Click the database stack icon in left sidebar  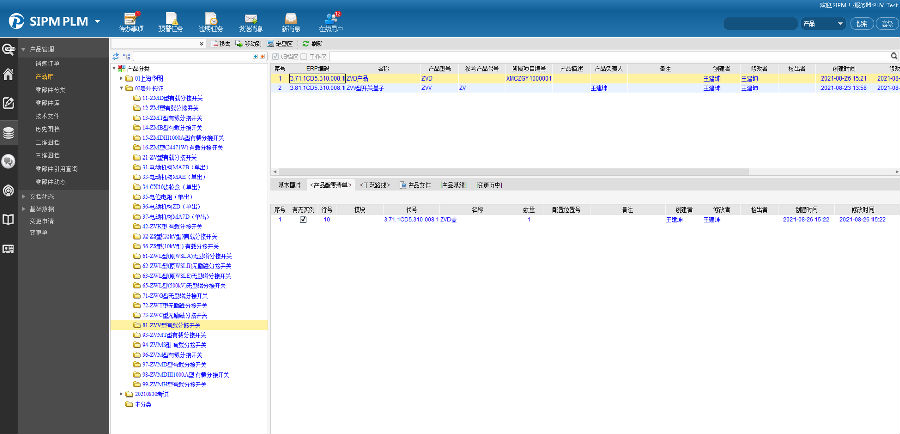(x=9, y=132)
